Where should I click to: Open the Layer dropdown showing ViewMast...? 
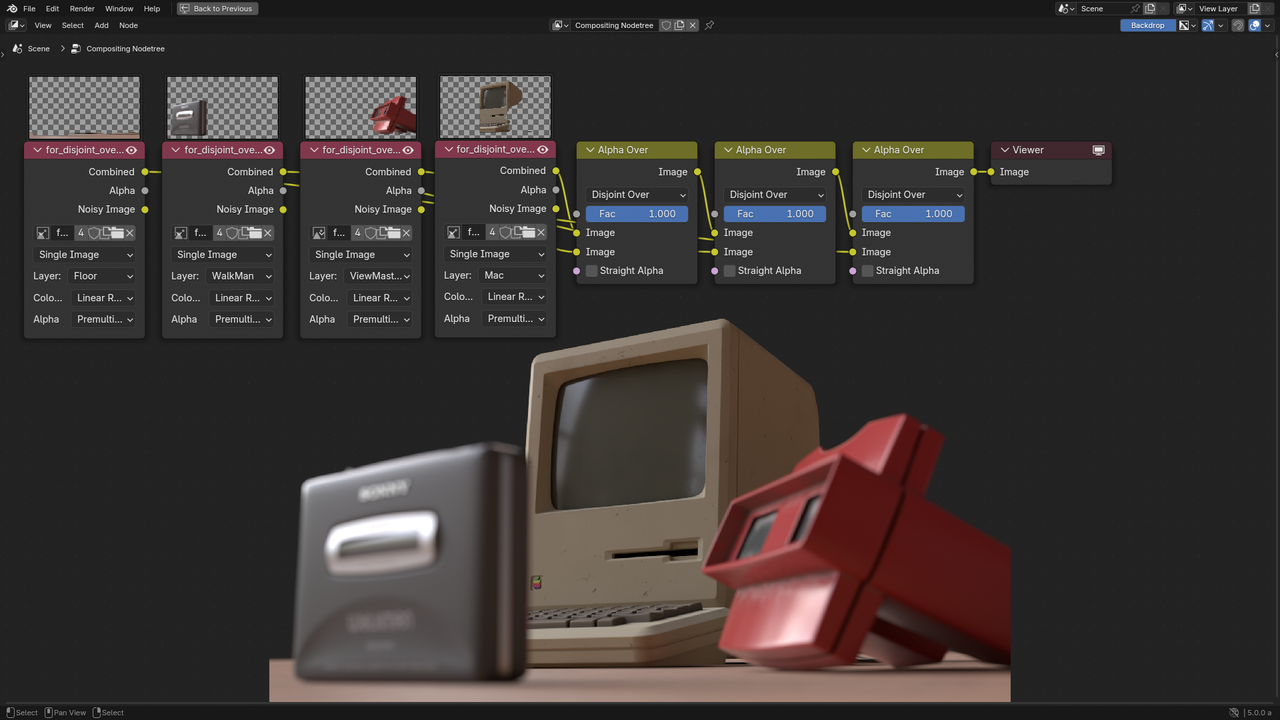[379, 276]
